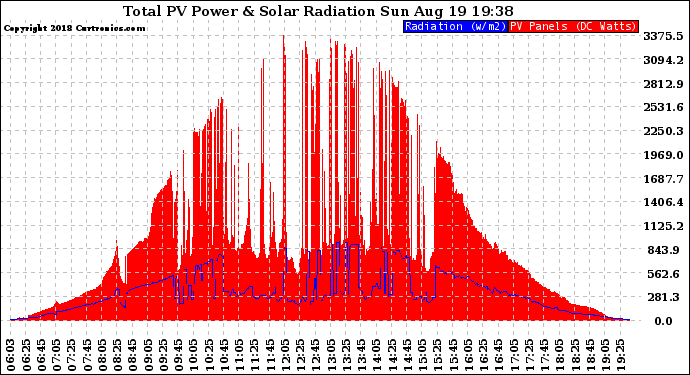Click the x-axis time label 19:25

[x=620, y=355]
